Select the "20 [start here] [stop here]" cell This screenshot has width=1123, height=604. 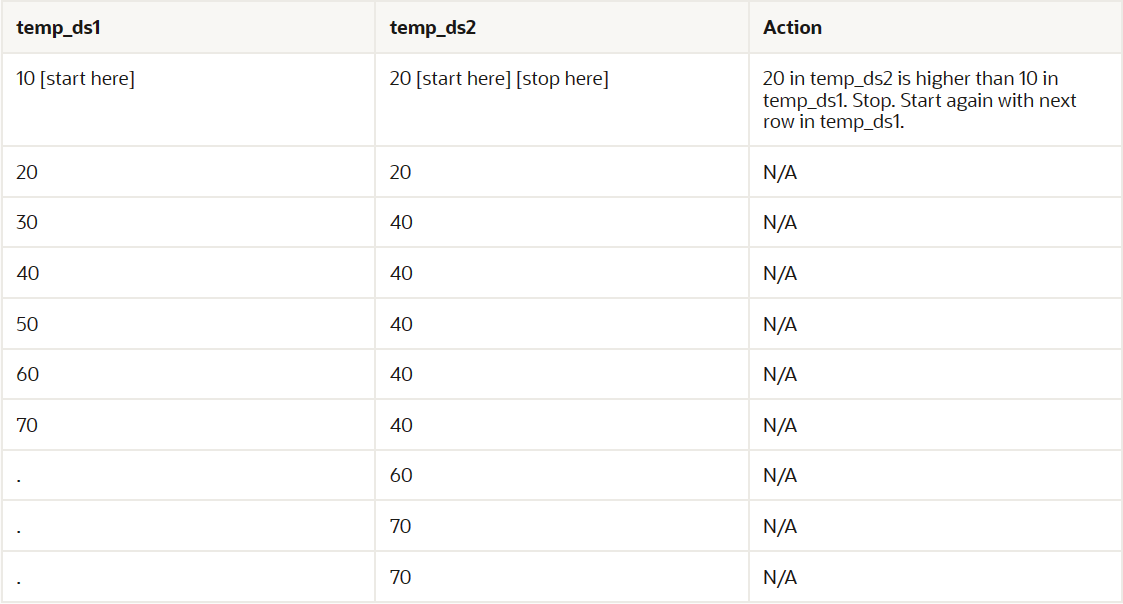click(x=499, y=79)
